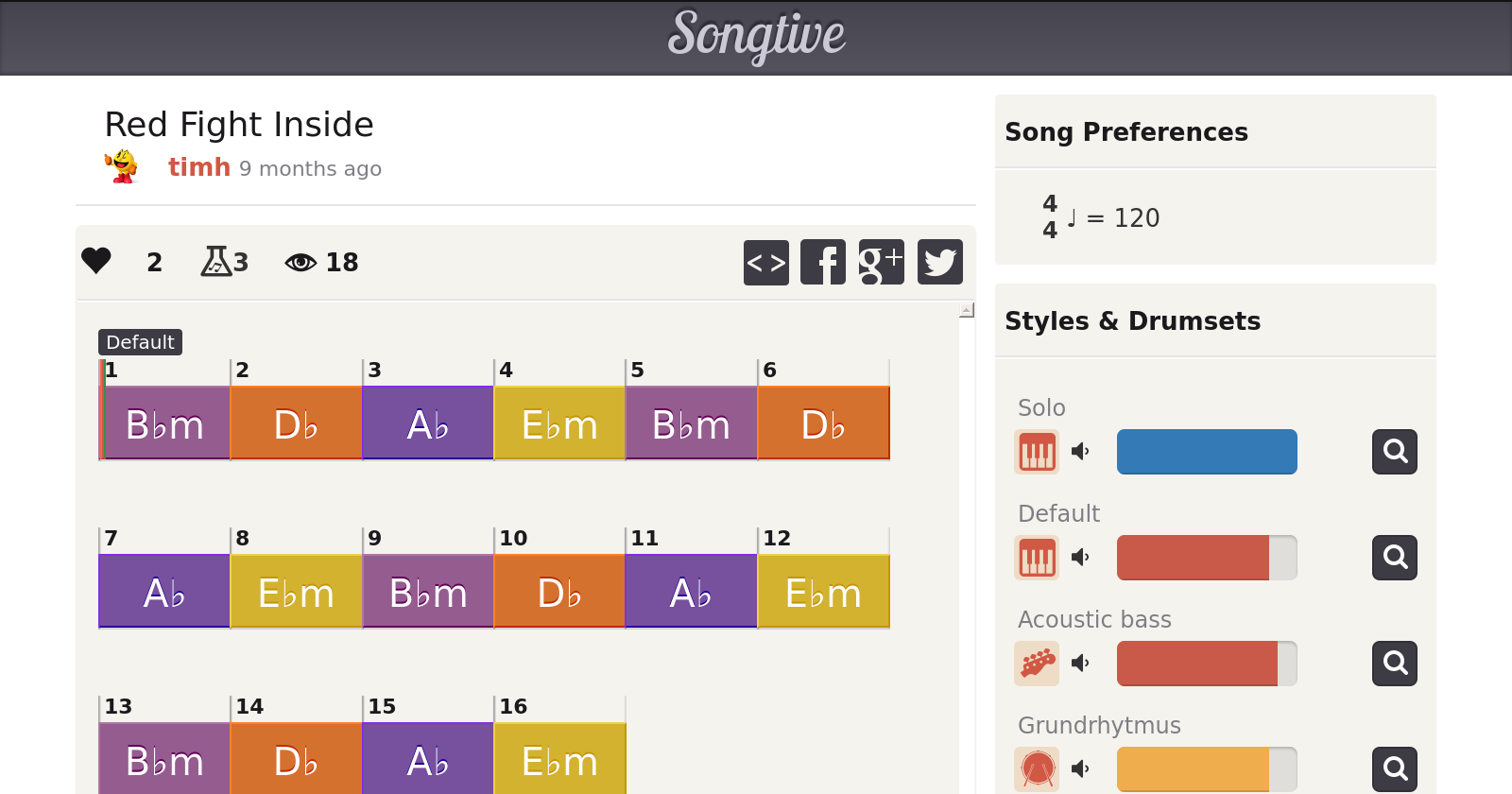Image resolution: width=1512 pixels, height=794 pixels.
Task: Open the timh author profile link
Action: pyautogui.click(x=198, y=167)
